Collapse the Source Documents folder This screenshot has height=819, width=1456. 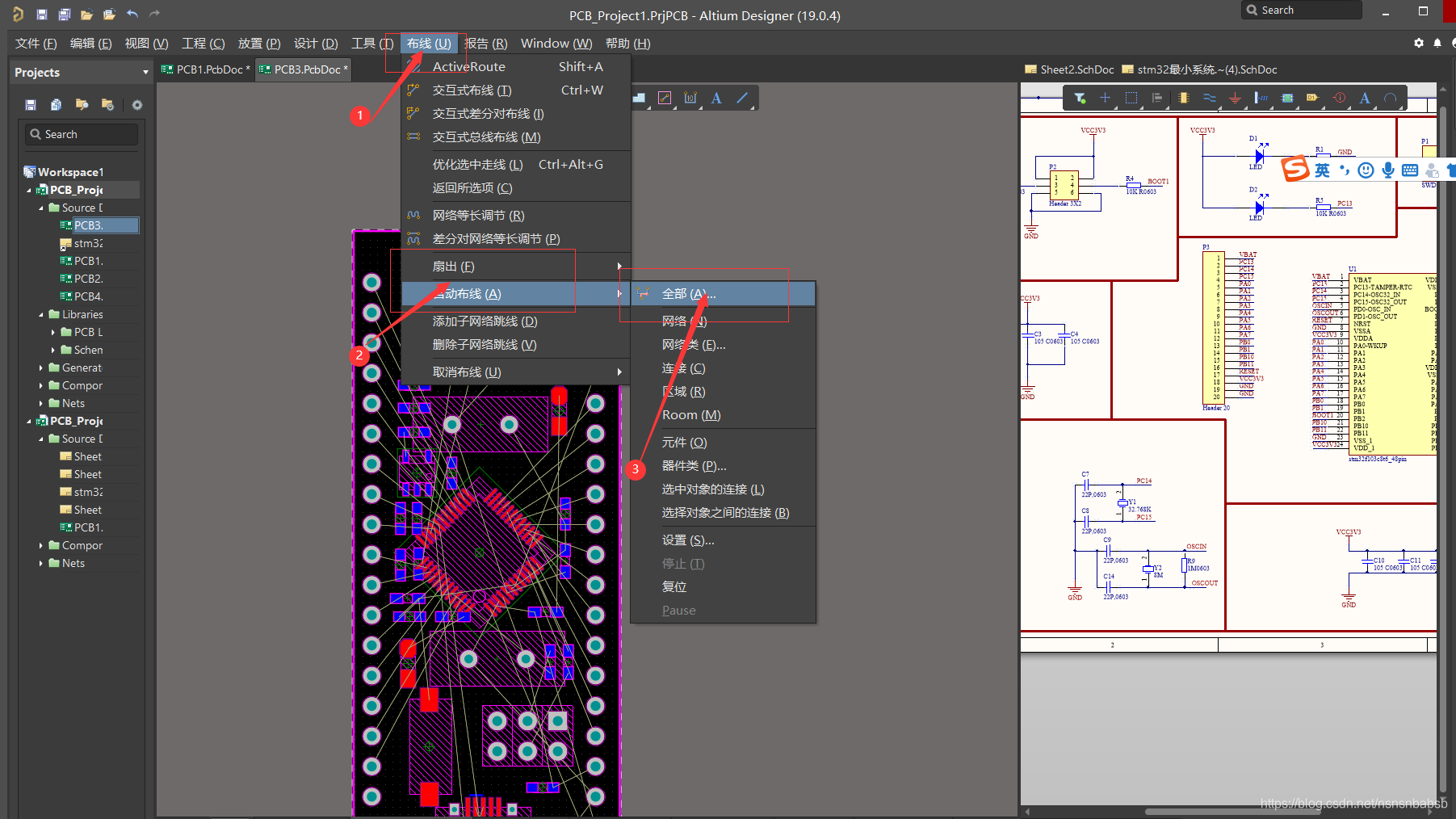point(40,208)
